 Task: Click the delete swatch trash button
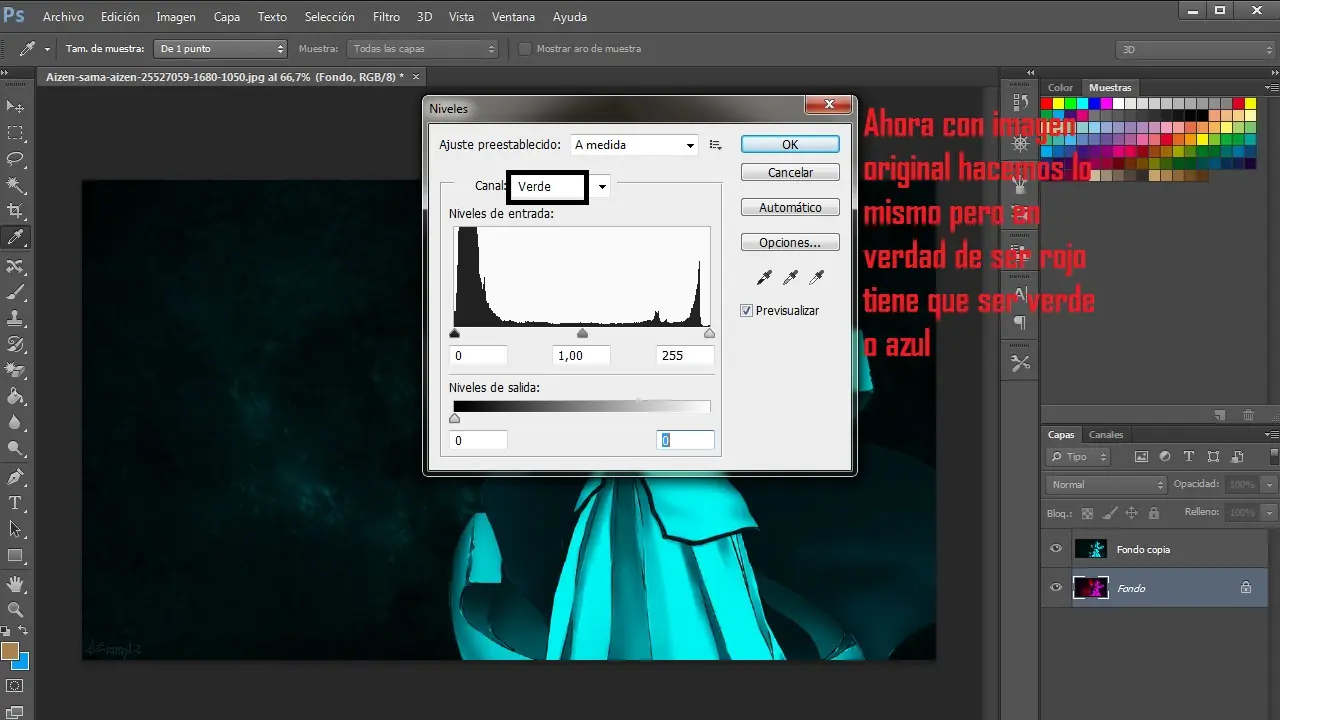tap(1248, 415)
